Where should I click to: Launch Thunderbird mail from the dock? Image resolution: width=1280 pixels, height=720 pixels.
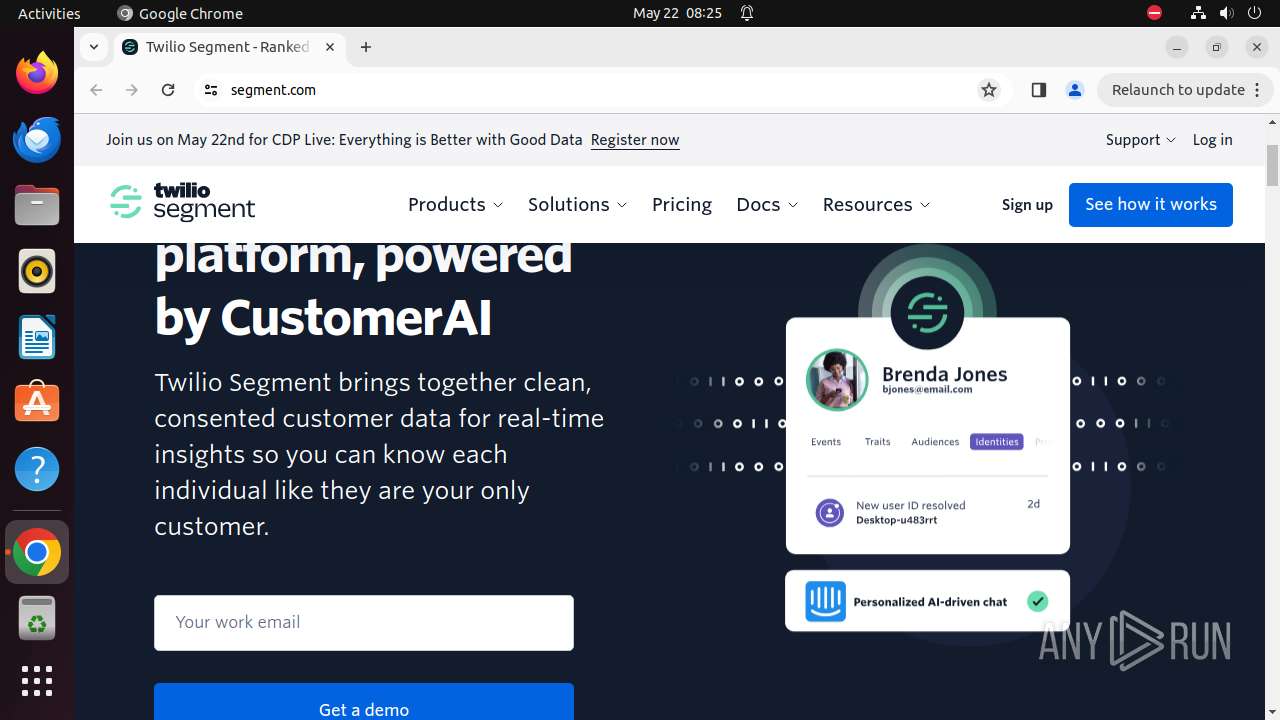[x=37, y=139]
